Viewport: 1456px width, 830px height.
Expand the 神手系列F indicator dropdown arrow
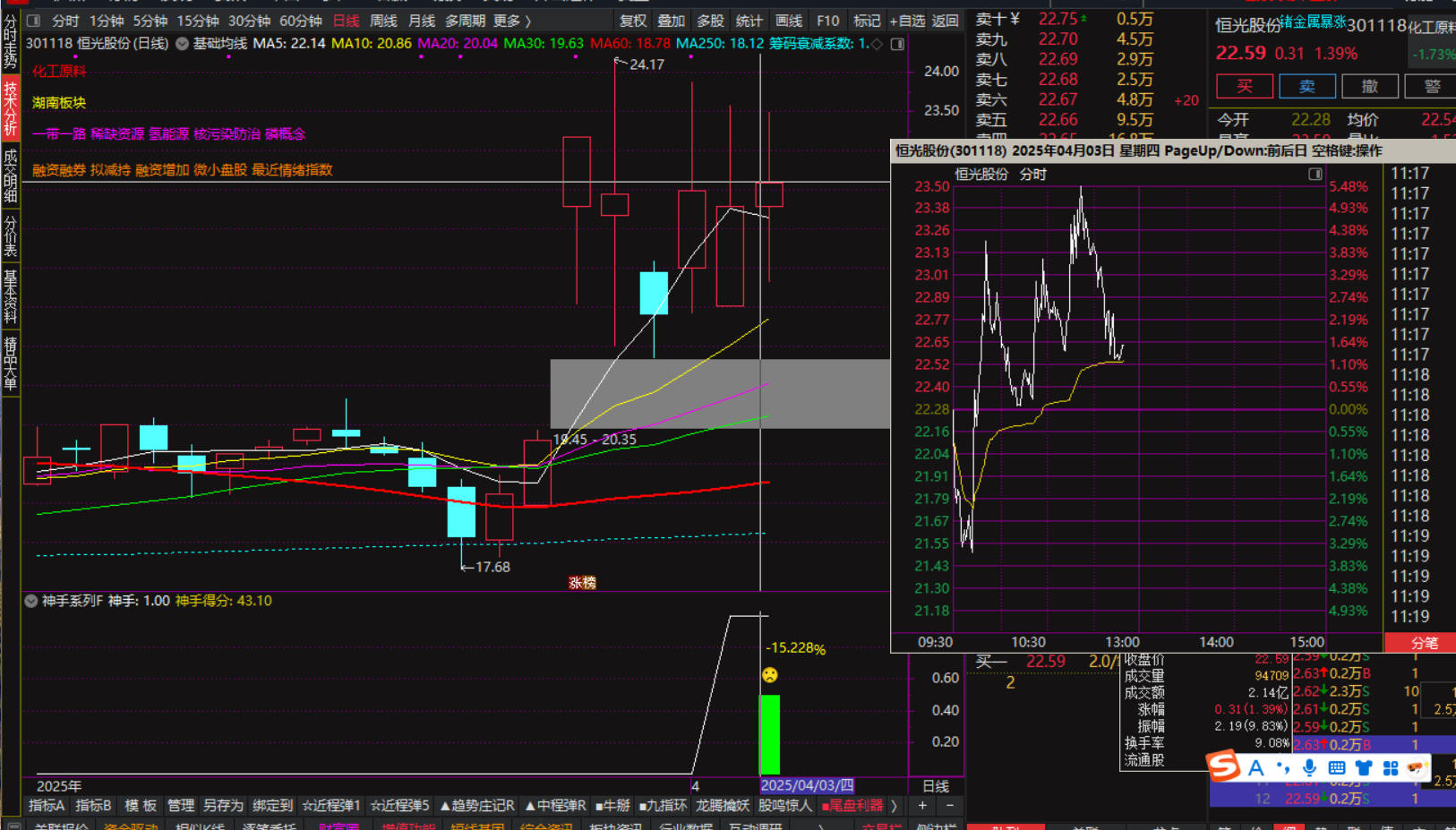pyautogui.click(x=31, y=601)
